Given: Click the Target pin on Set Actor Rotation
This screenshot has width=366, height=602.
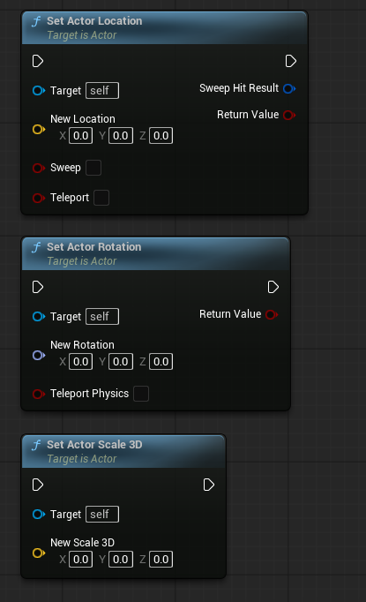Looking at the screenshot, I should coord(39,316).
